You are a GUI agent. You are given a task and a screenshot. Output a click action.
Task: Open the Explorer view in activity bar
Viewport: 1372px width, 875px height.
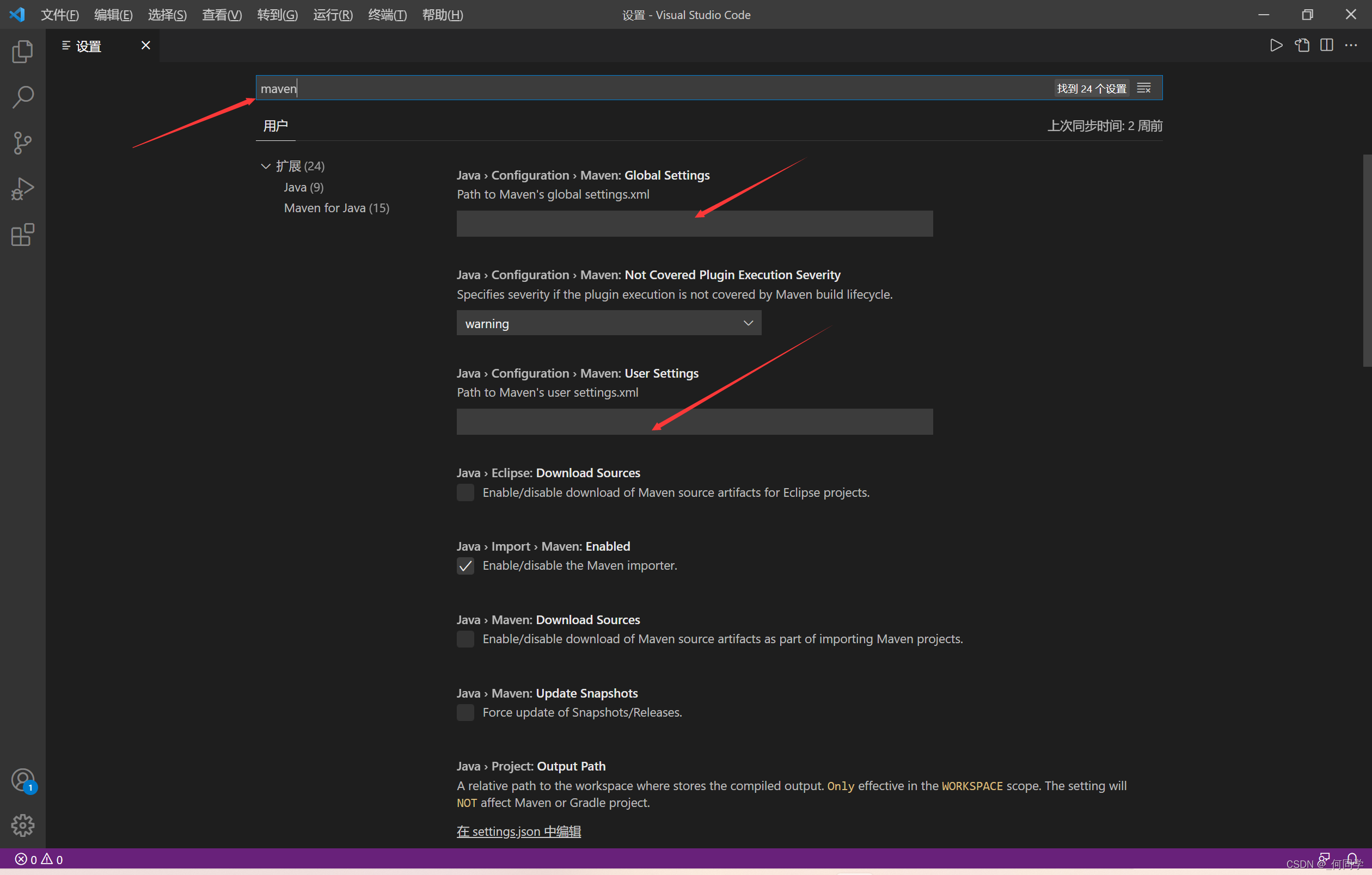[x=22, y=51]
